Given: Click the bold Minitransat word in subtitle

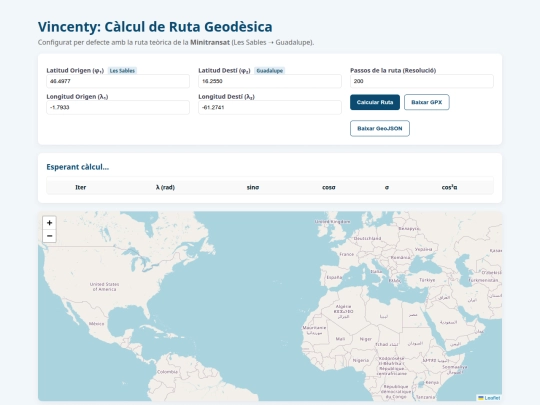Looking at the screenshot, I should pyautogui.click(x=210, y=42).
